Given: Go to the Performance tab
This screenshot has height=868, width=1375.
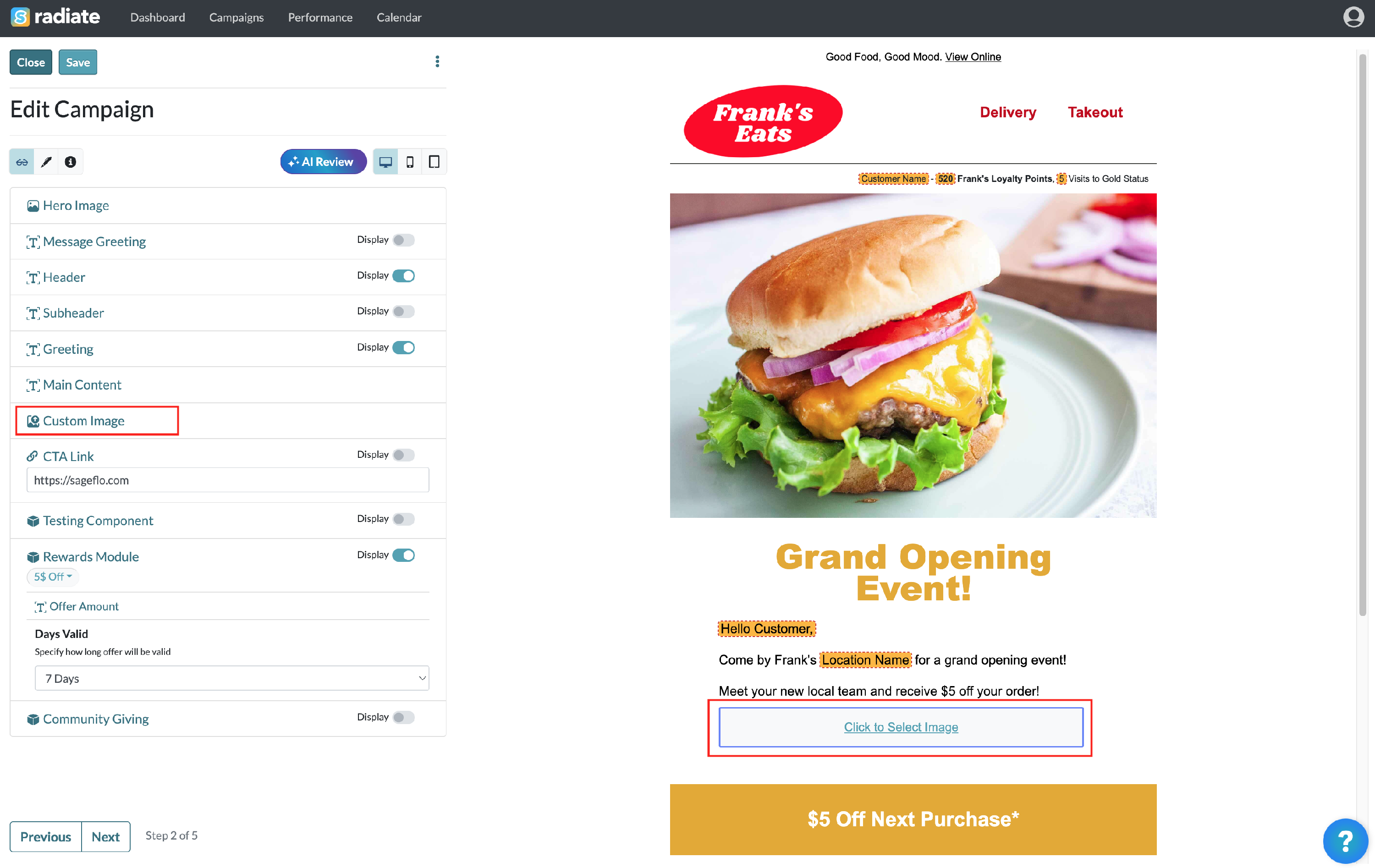Looking at the screenshot, I should (320, 18).
